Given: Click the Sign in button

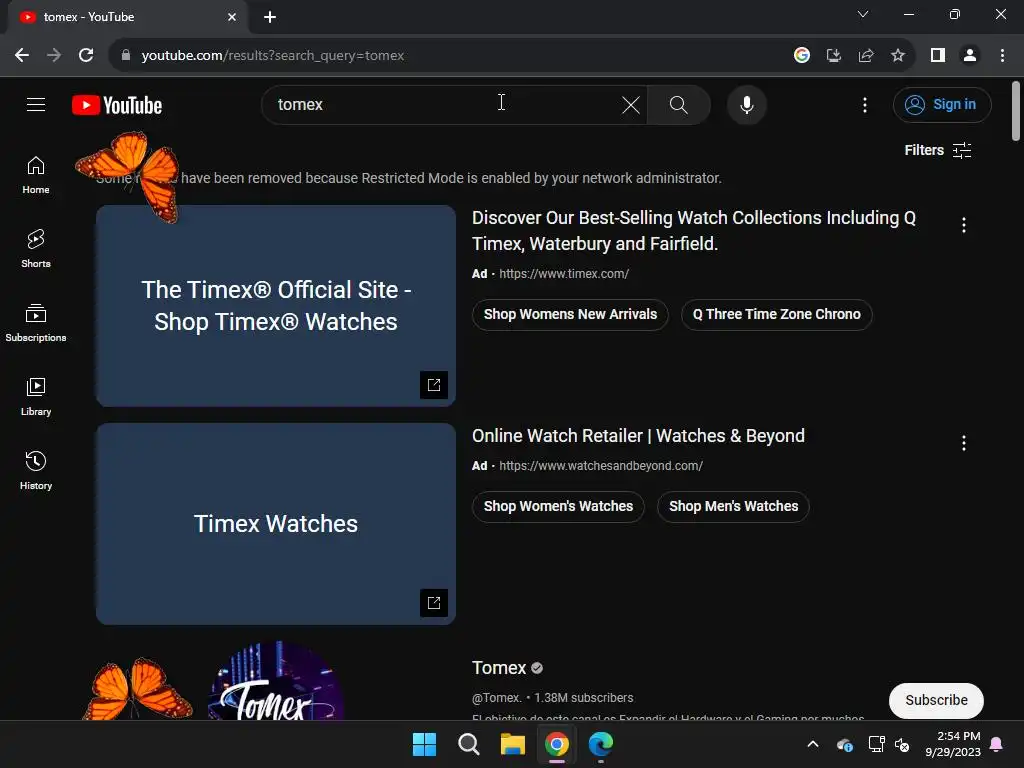Looking at the screenshot, I should 942,104.
